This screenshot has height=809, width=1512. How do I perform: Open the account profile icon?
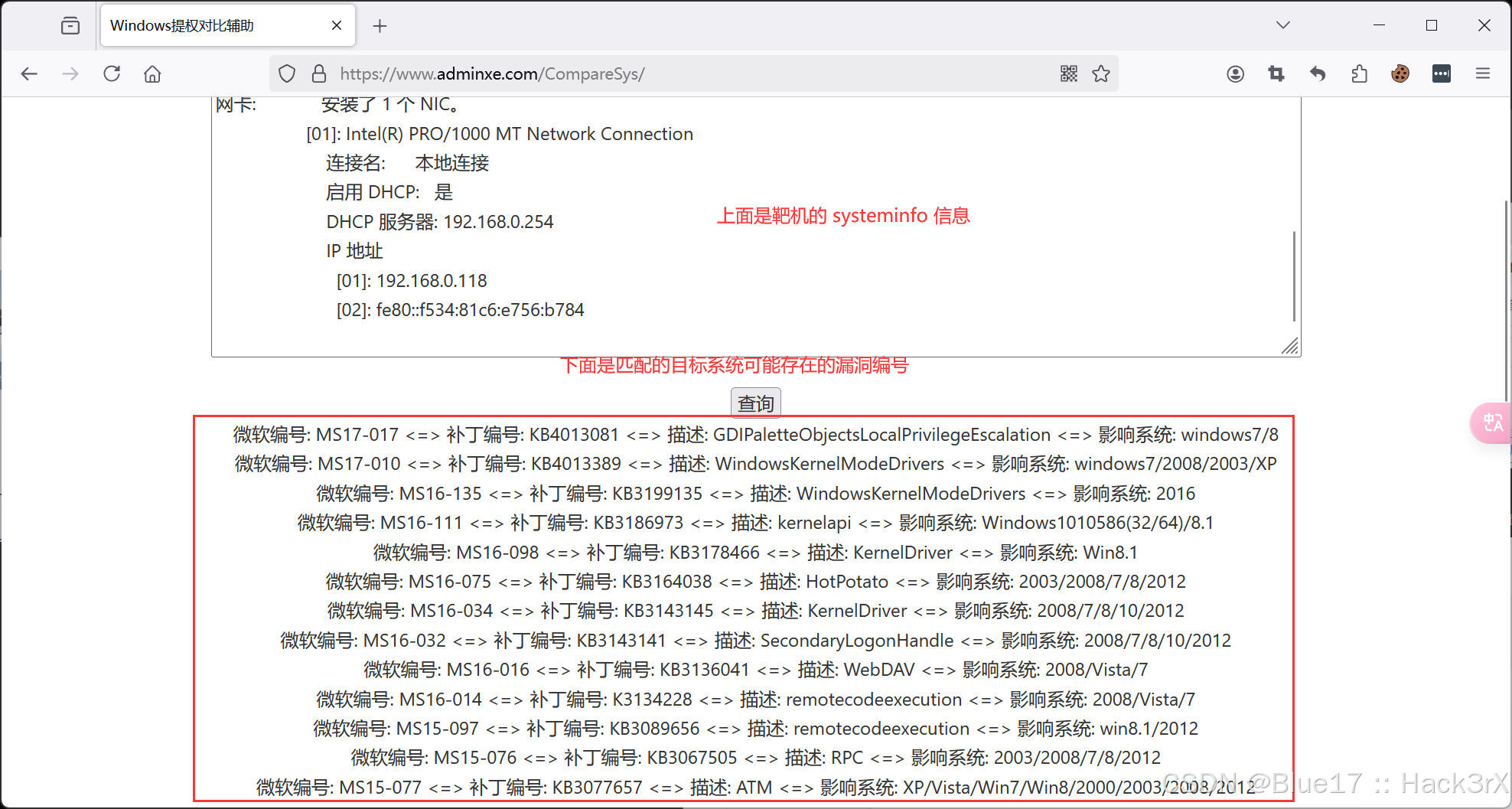click(1235, 73)
